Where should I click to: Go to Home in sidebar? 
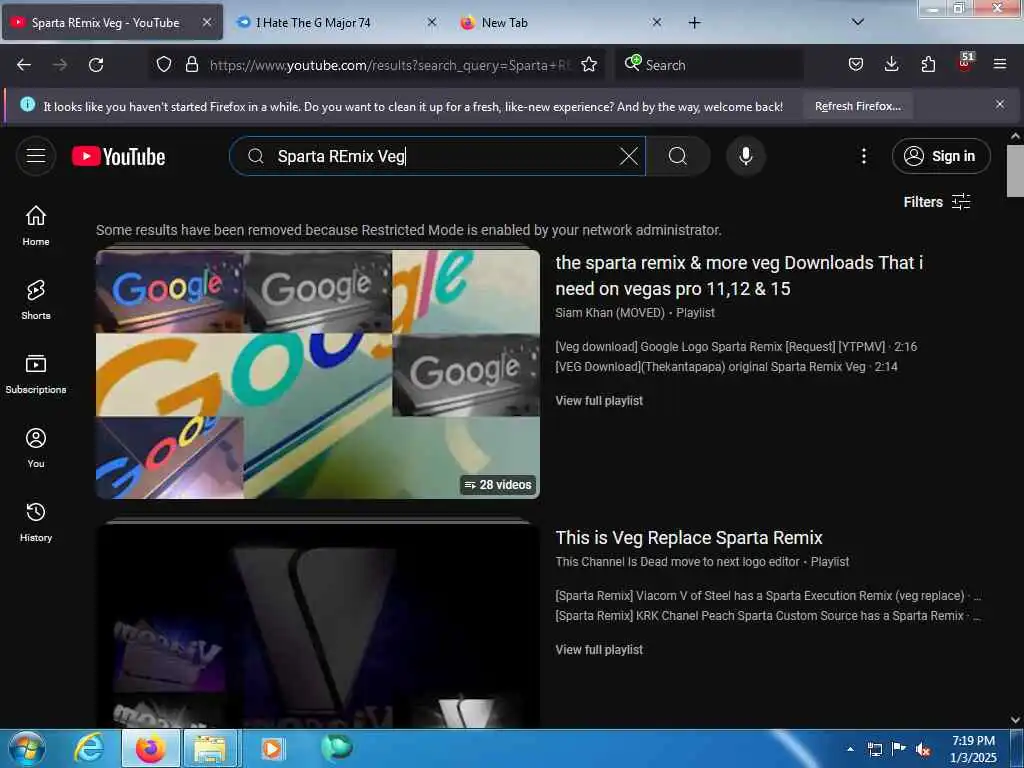tap(36, 226)
